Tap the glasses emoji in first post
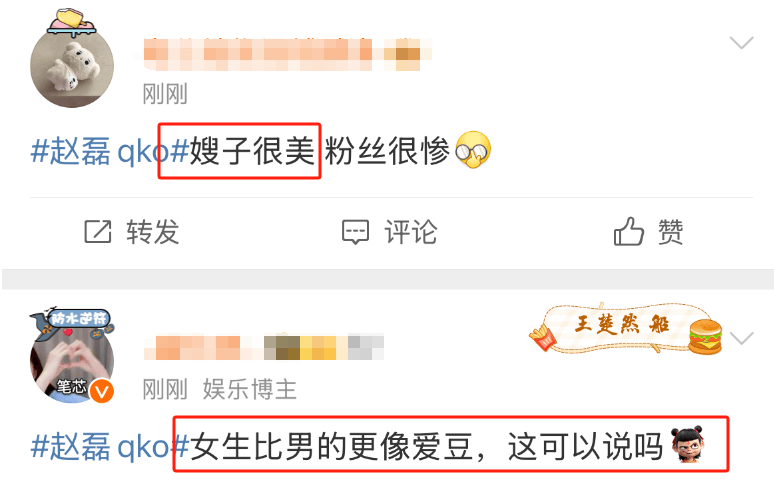The width and height of the screenshot is (774, 482). (x=473, y=150)
